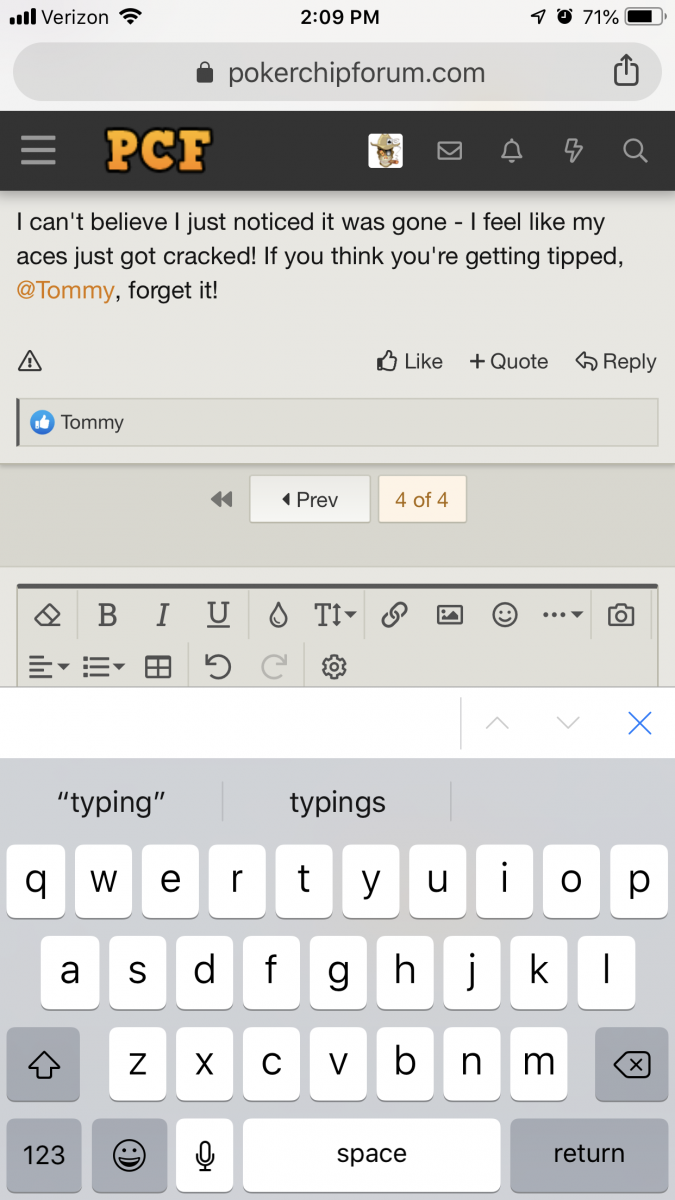Open the smilies emoji picker
This screenshot has width=675, height=1200.
(x=505, y=615)
